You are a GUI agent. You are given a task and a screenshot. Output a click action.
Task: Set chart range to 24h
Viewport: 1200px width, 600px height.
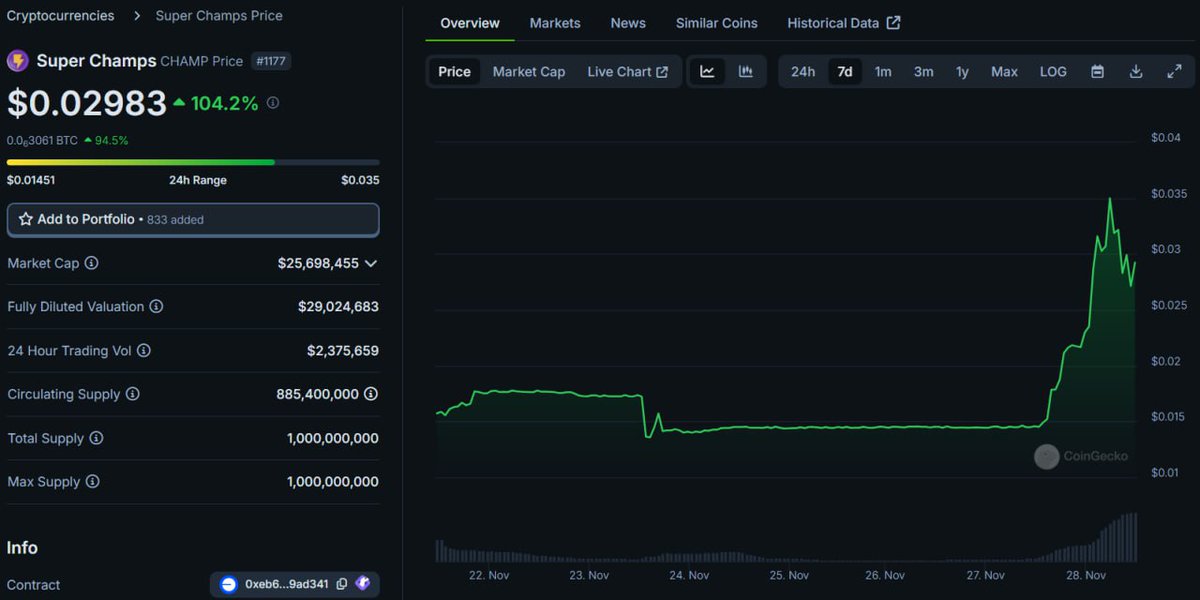803,72
